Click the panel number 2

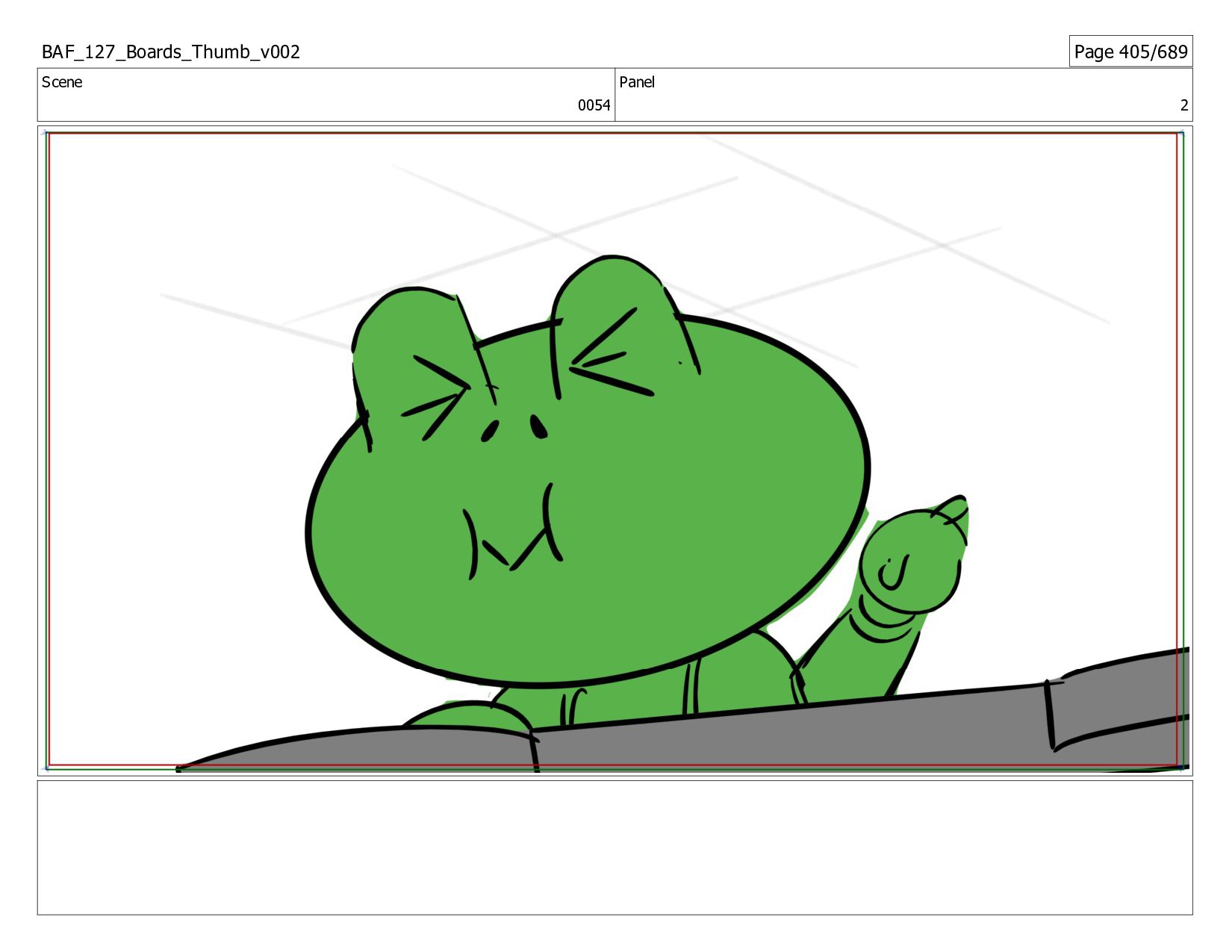coord(1183,105)
